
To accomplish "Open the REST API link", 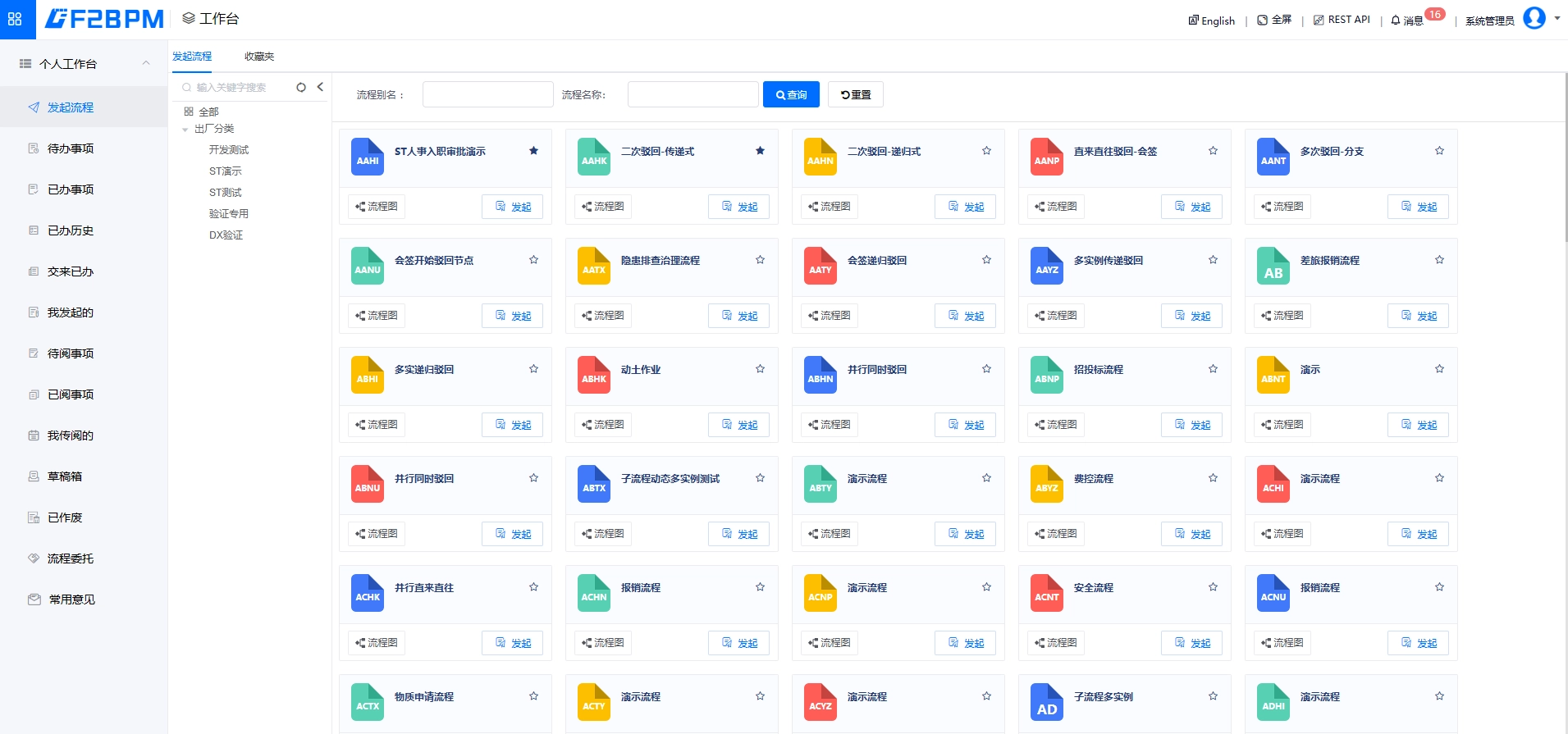I will tap(1342, 20).
